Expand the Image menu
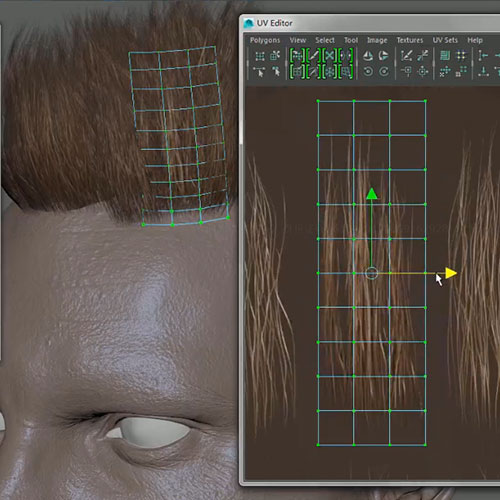 (x=377, y=40)
